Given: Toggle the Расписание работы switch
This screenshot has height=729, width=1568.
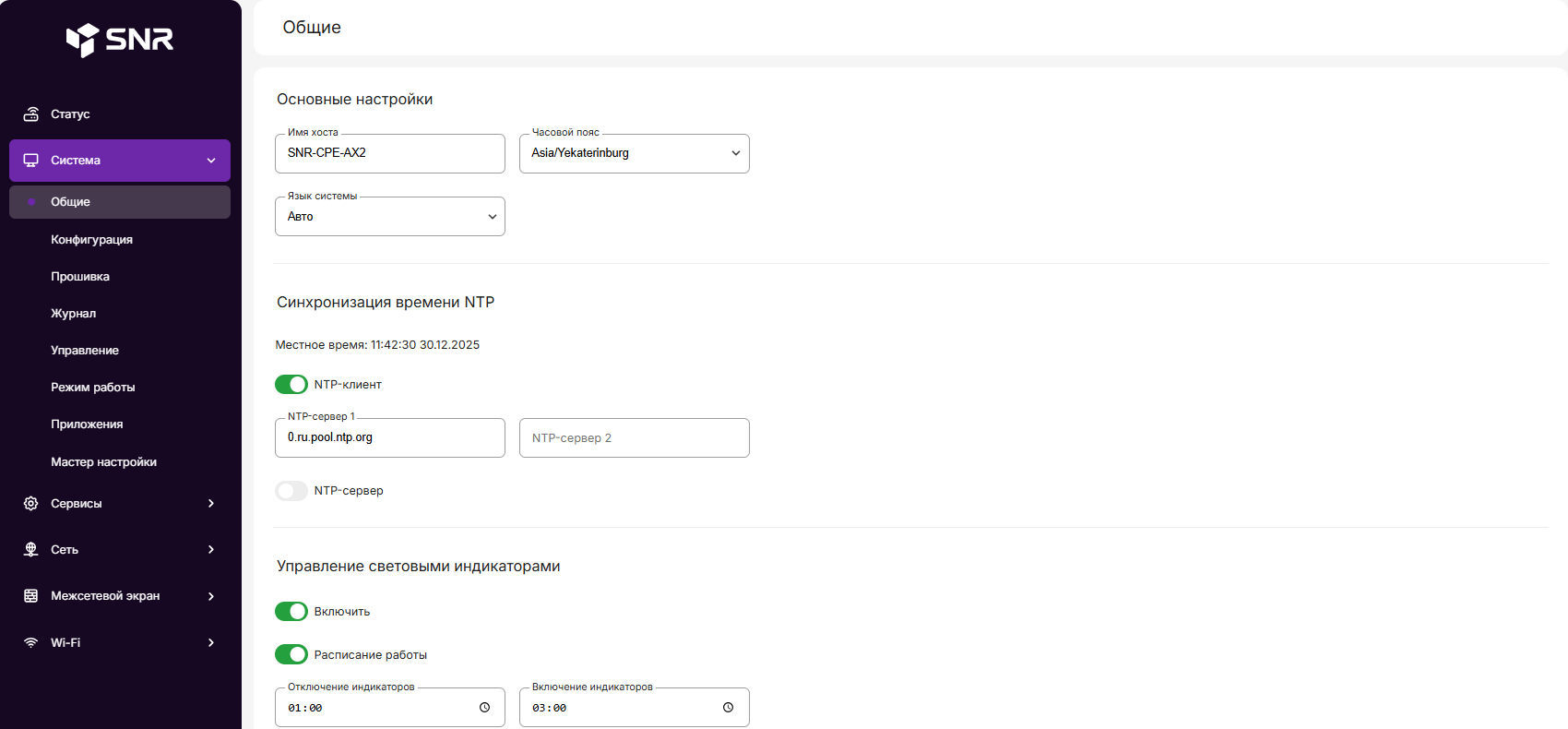Looking at the screenshot, I should (291, 655).
